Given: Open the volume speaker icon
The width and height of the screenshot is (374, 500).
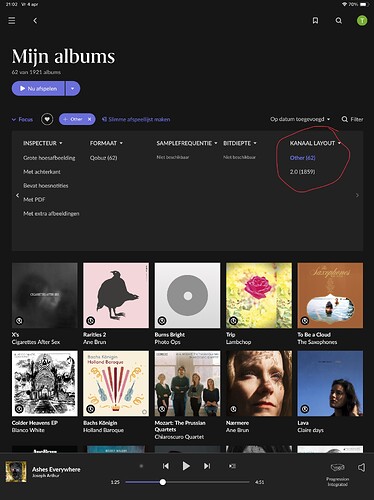Looking at the screenshot, I should 362,467.
